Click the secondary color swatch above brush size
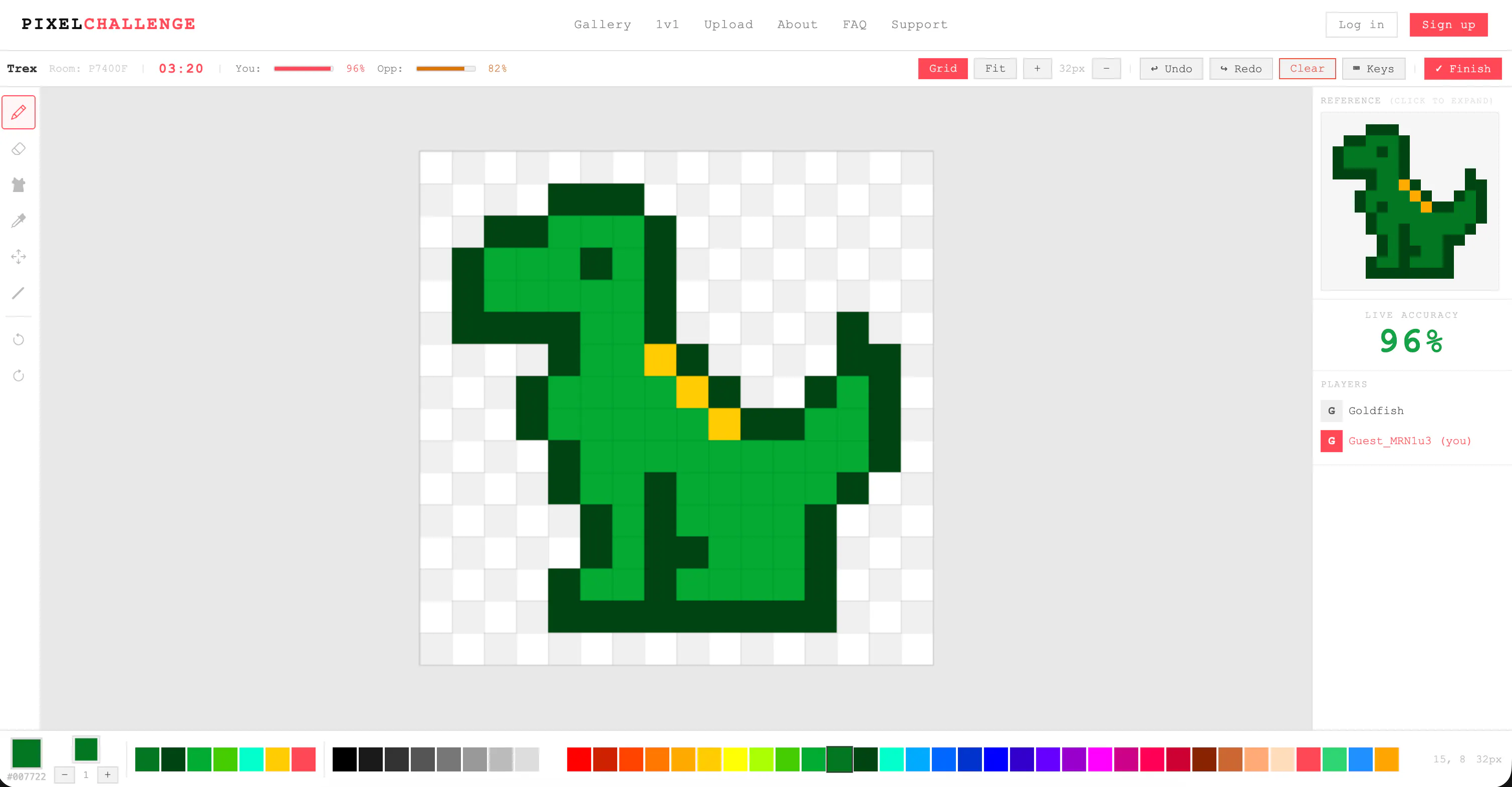The width and height of the screenshot is (1512, 787). (x=86, y=749)
